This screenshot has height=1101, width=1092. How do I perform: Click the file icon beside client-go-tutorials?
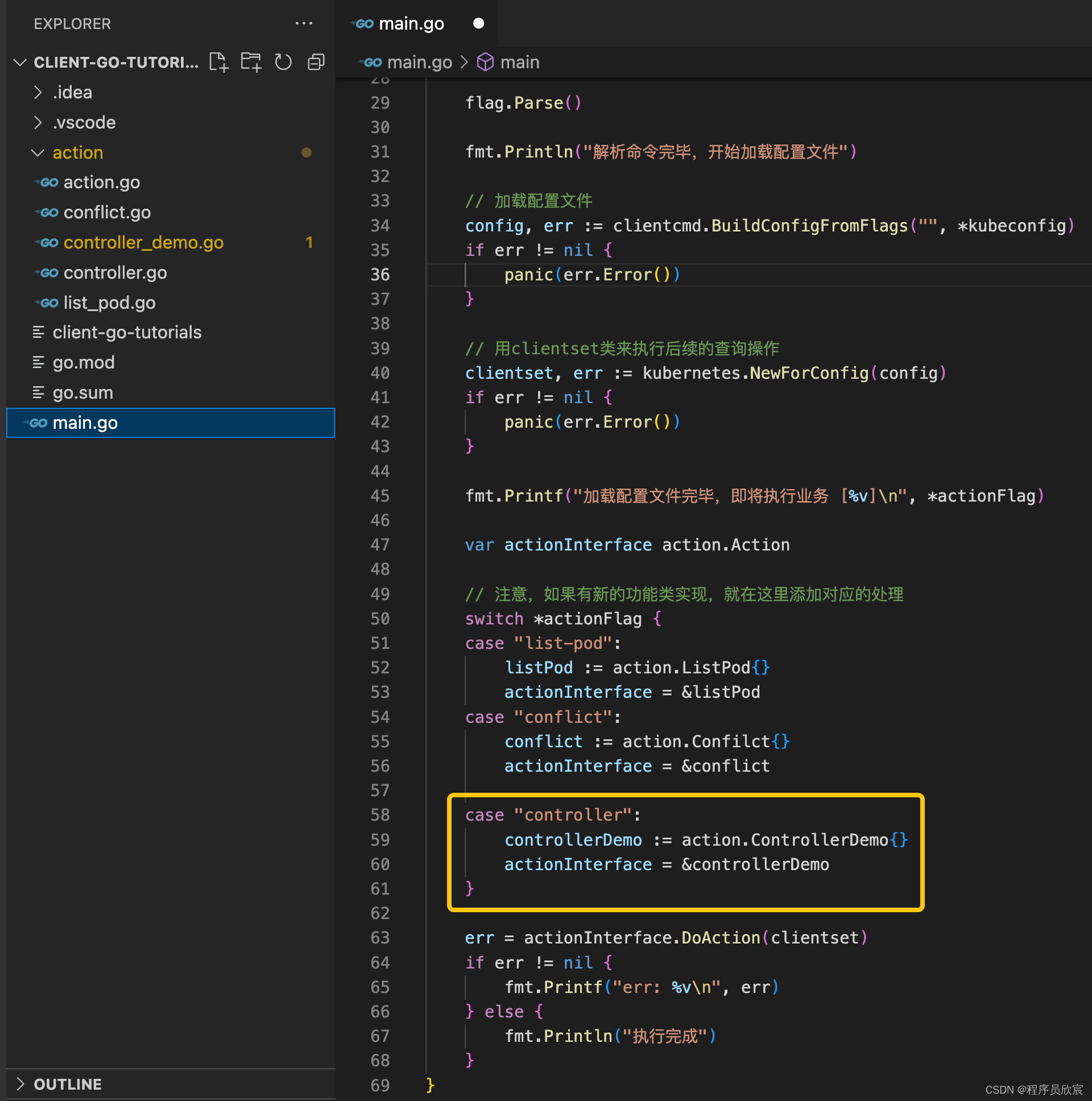(x=39, y=332)
